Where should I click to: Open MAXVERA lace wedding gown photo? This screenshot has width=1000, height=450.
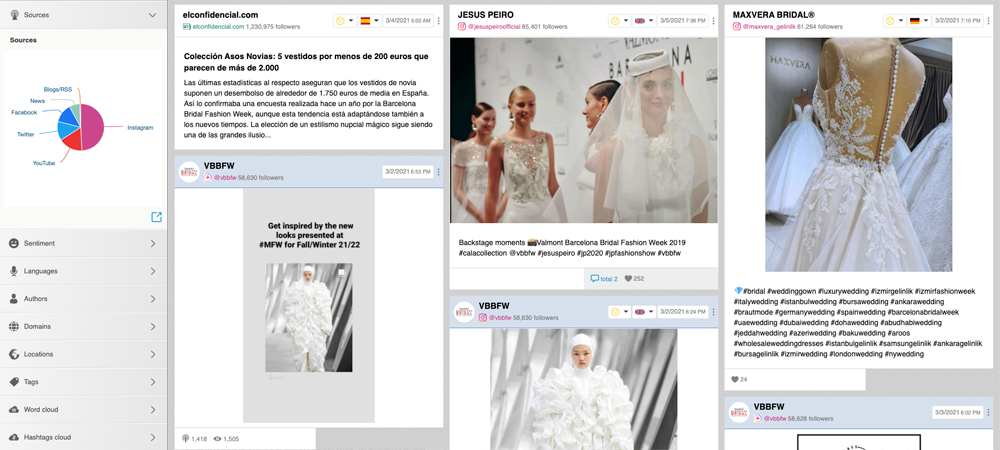tap(858, 155)
